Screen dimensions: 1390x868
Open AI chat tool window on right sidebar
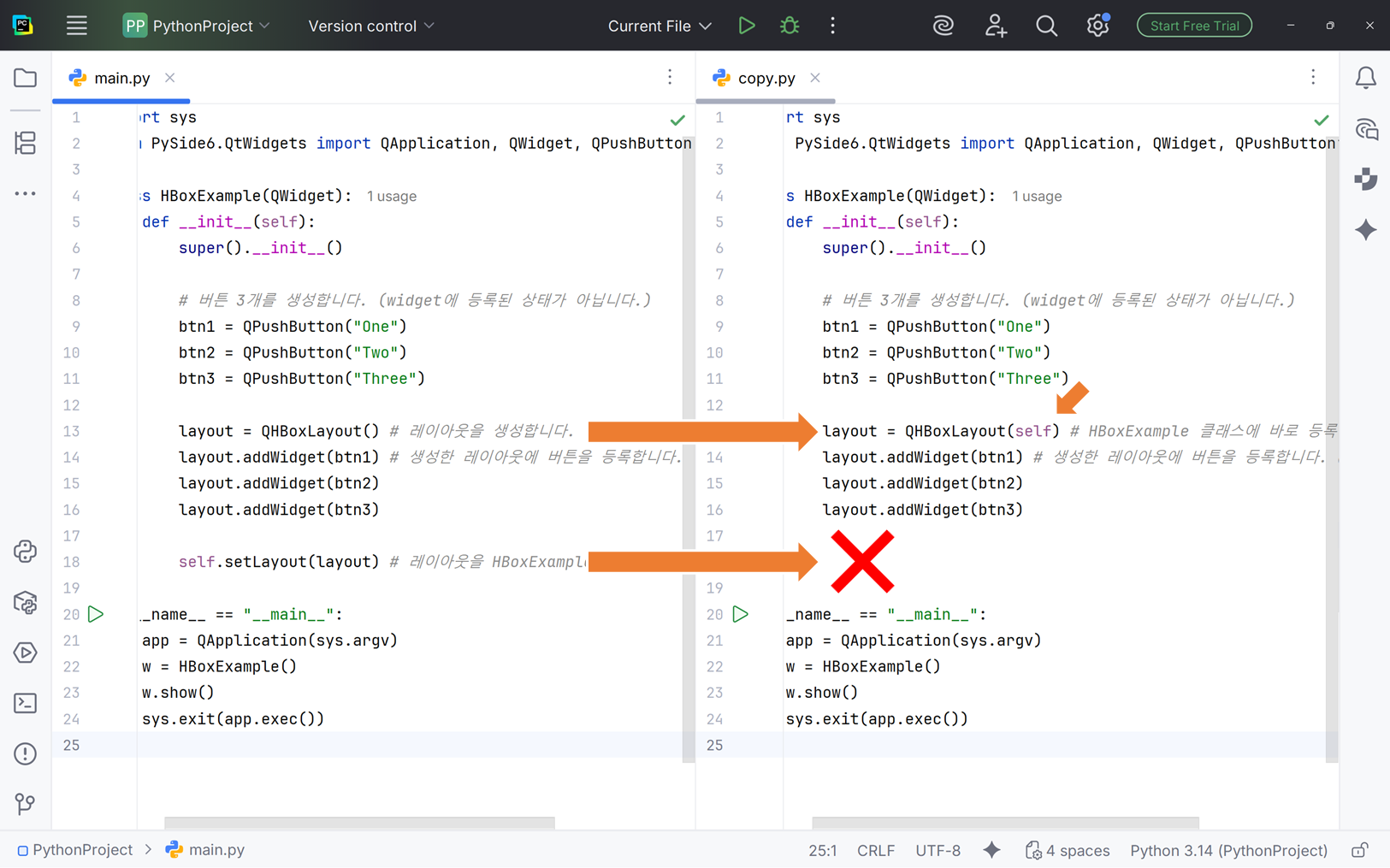point(1366,129)
